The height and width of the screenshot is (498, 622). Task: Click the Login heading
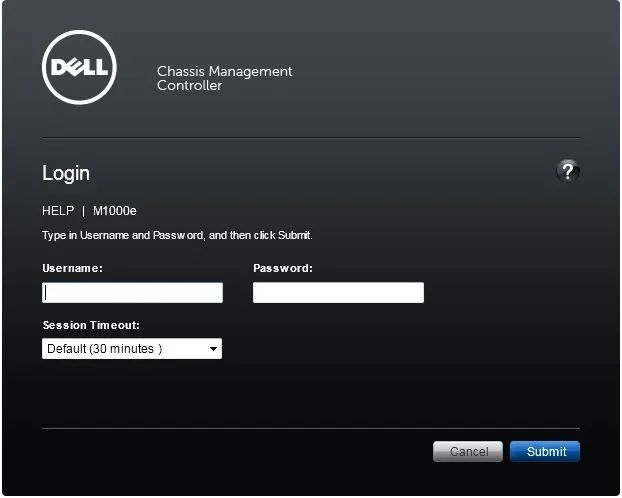coord(66,173)
